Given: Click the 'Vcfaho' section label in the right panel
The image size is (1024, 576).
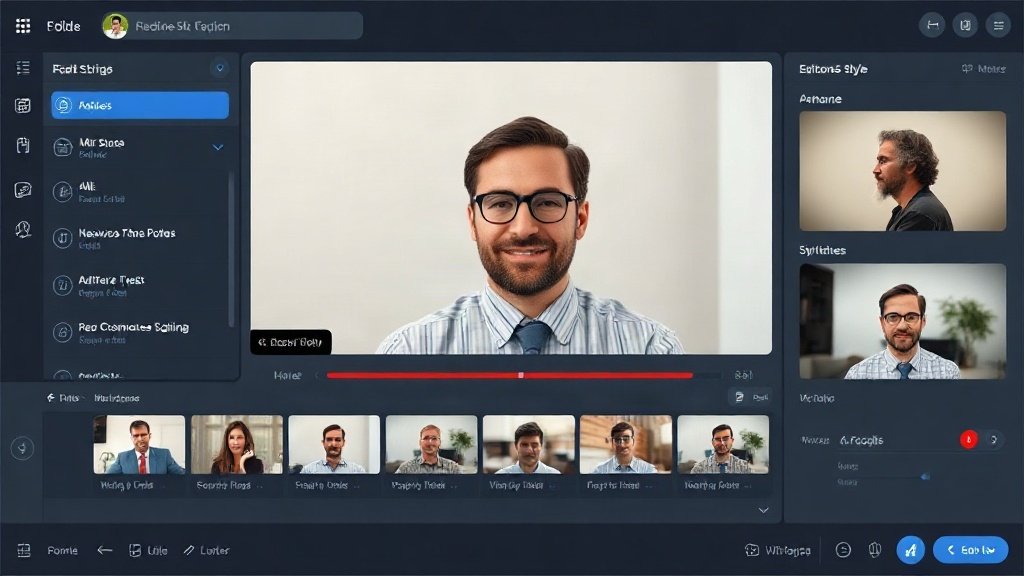Looking at the screenshot, I should point(817,398).
